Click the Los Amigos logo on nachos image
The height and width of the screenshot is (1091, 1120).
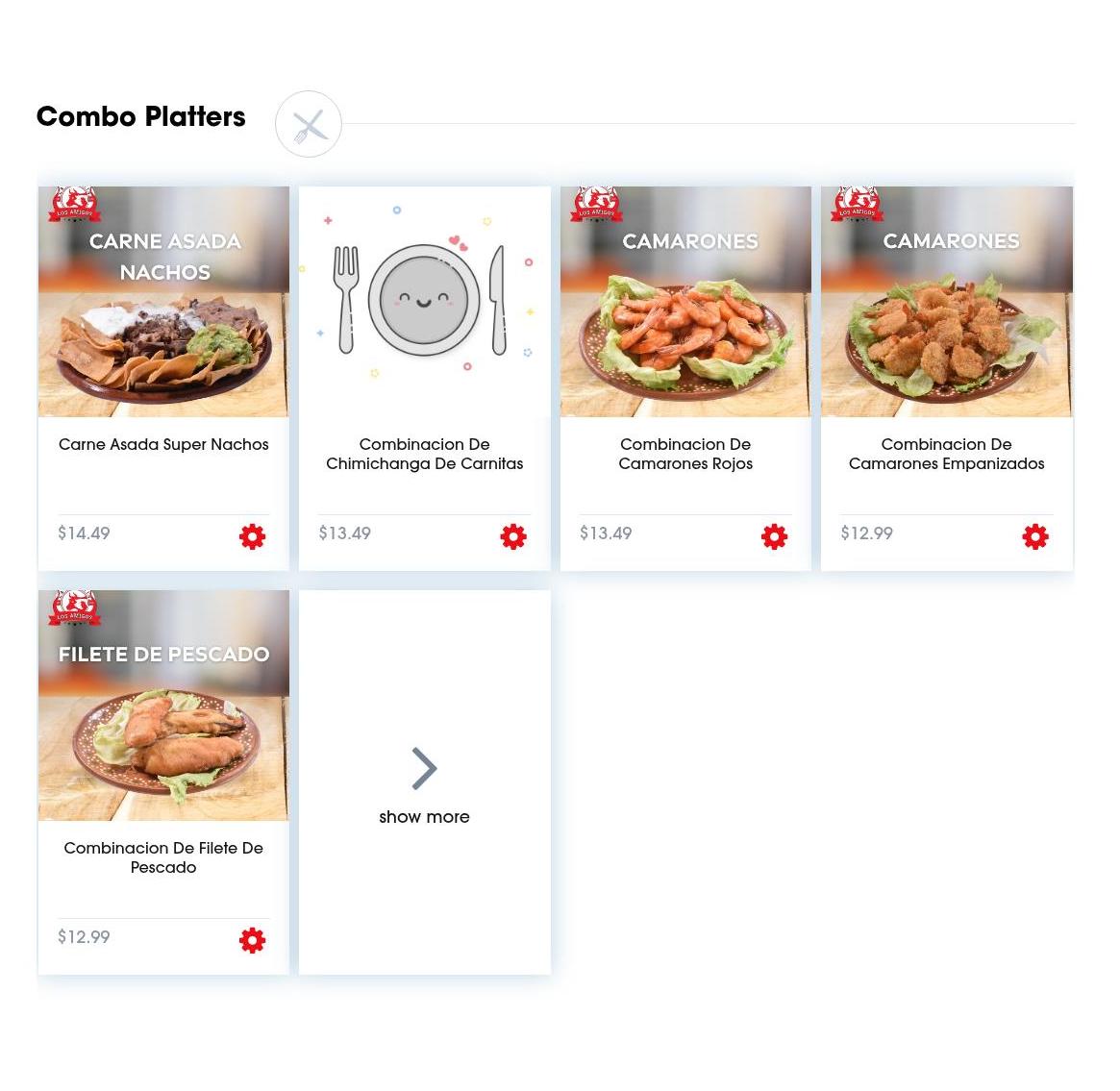pyautogui.click(x=74, y=204)
